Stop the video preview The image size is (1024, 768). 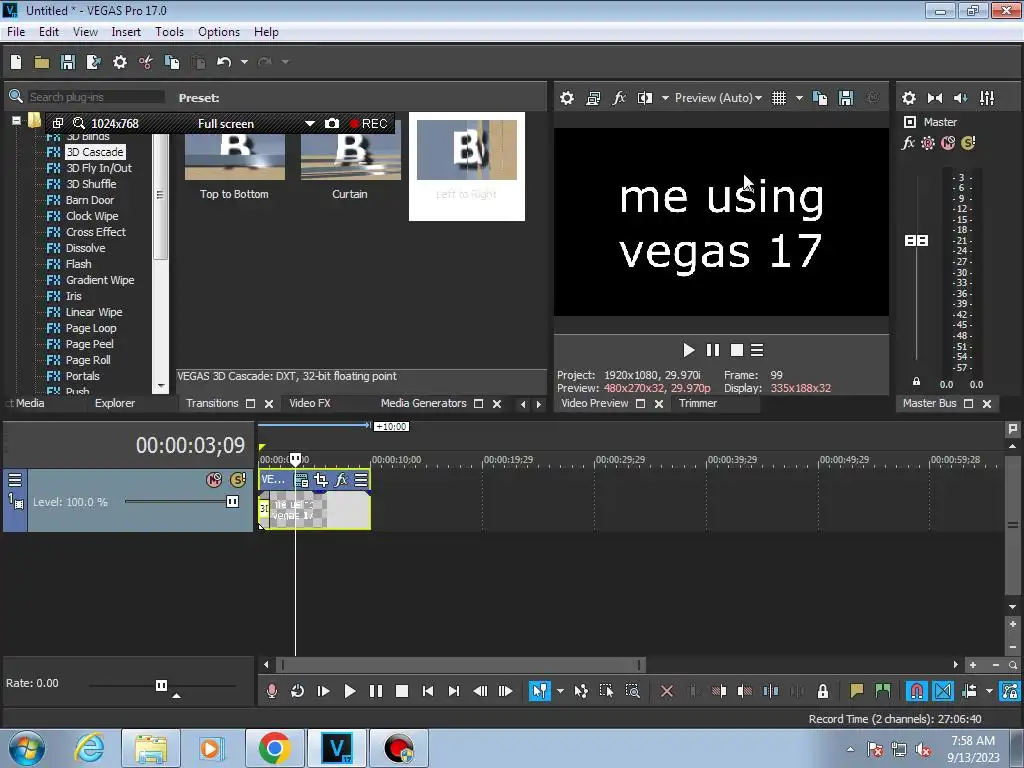point(737,351)
